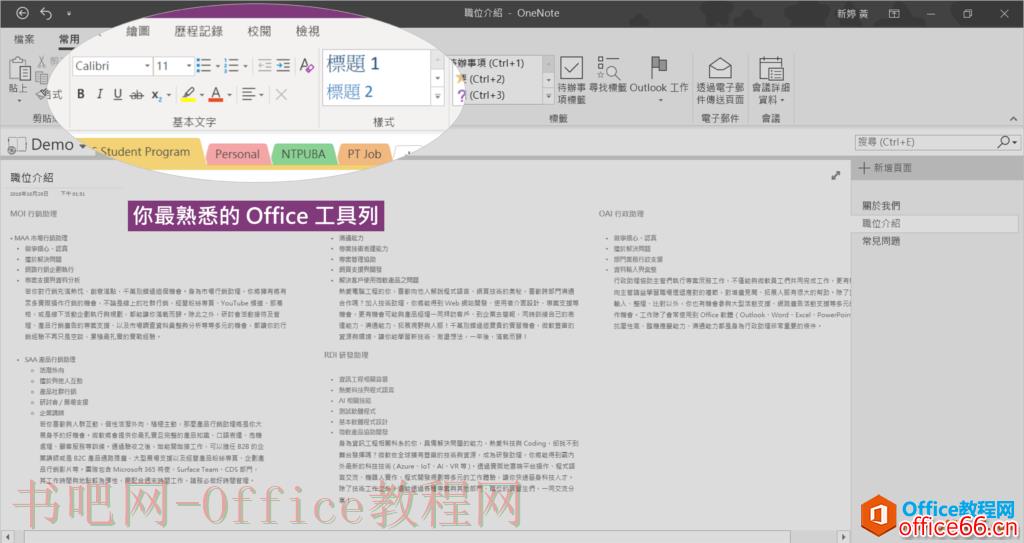Click the Paste clipboard icon
Screen dimensions: 1024x543
[x=19, y=71]
